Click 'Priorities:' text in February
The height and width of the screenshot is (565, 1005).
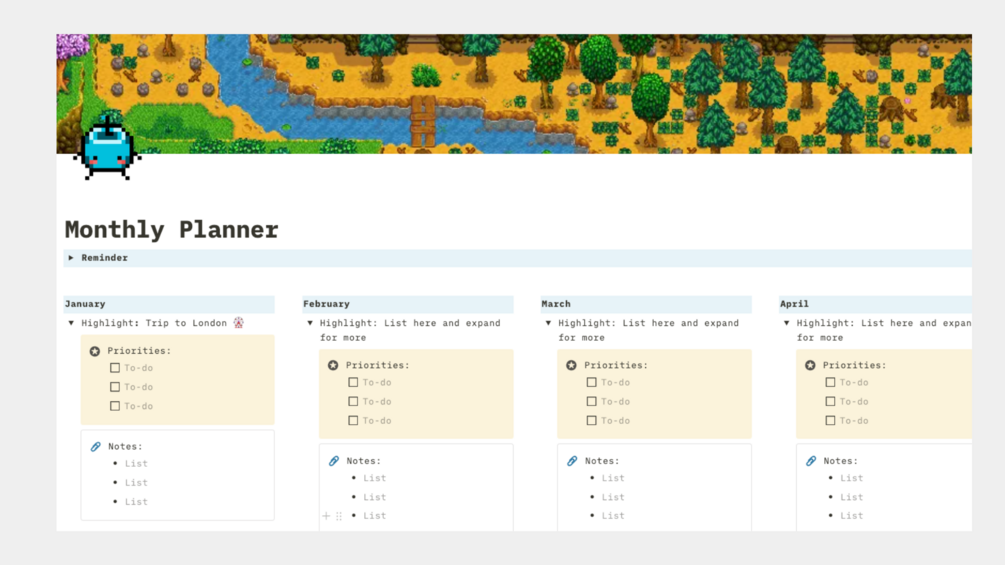coord(378,365)
